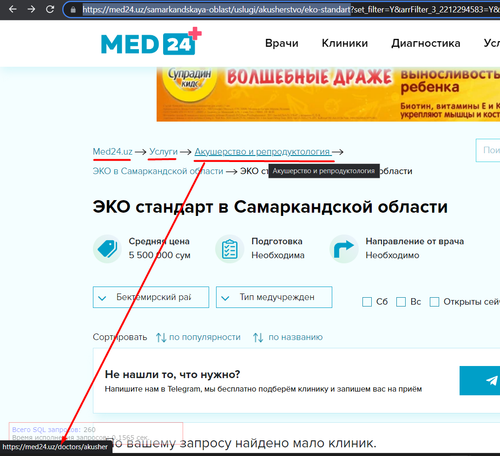This screenshot has height=456, width=500.
Task: Open the Врачи menu item
Action: click(x=282, y=43)
